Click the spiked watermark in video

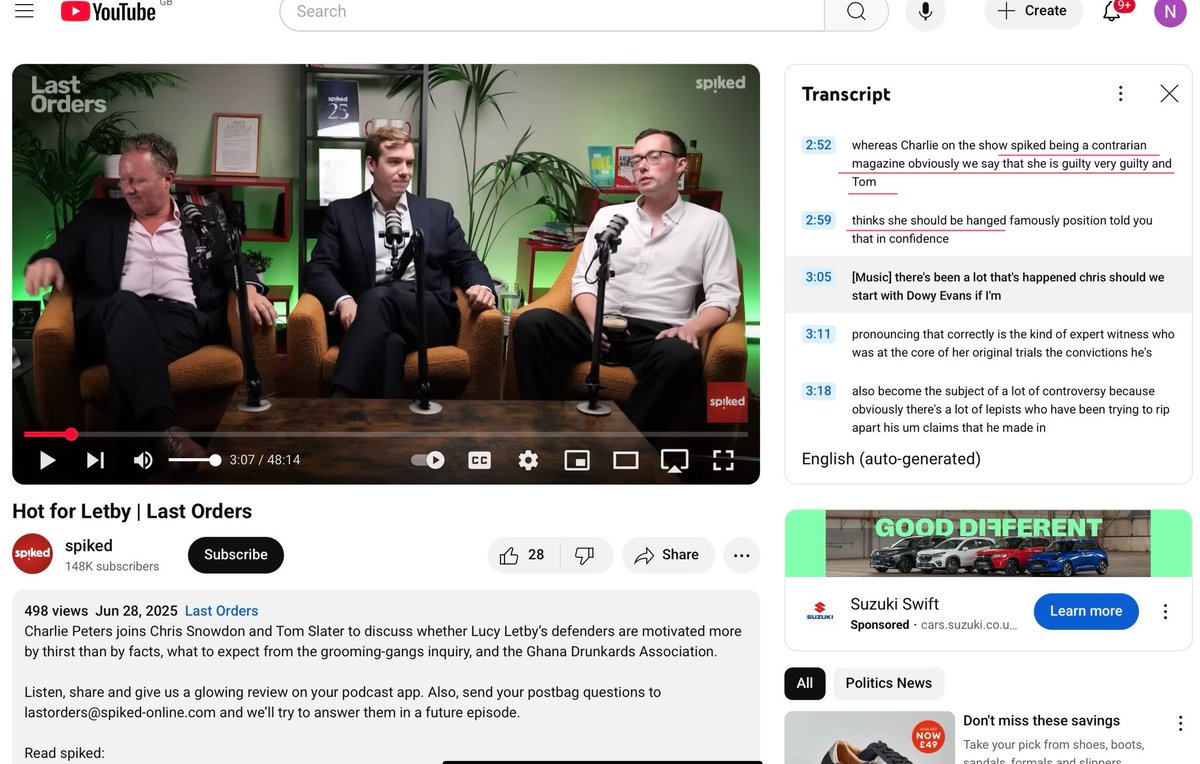pos(727,401)
